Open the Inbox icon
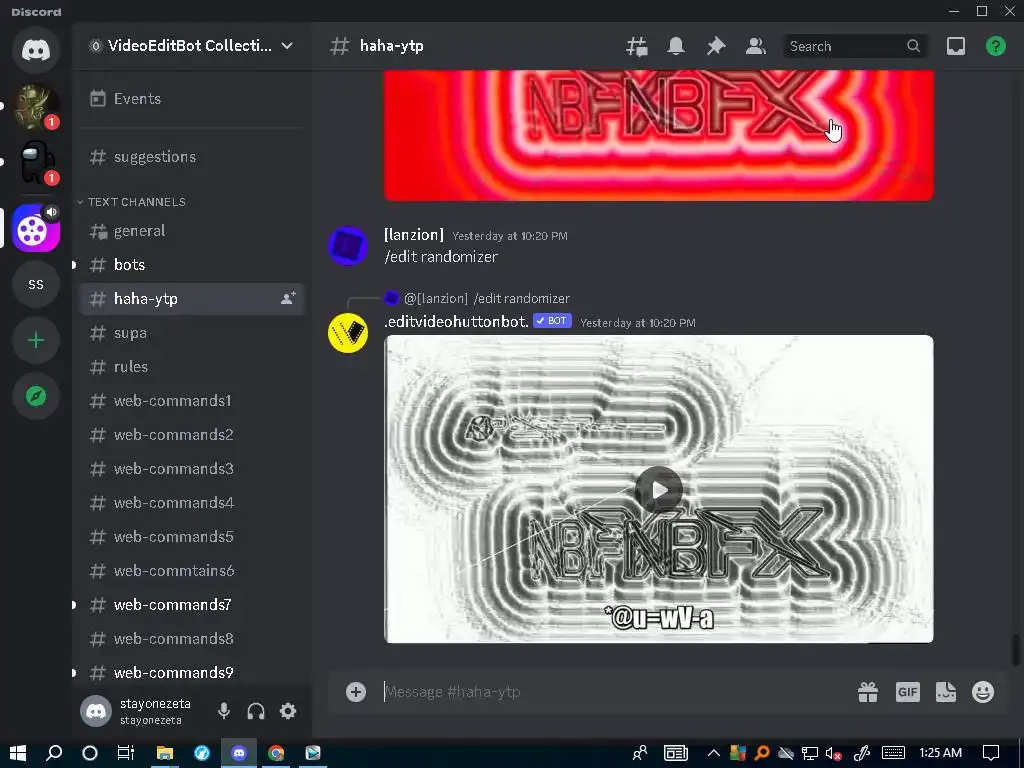 (x=956, y=46)
